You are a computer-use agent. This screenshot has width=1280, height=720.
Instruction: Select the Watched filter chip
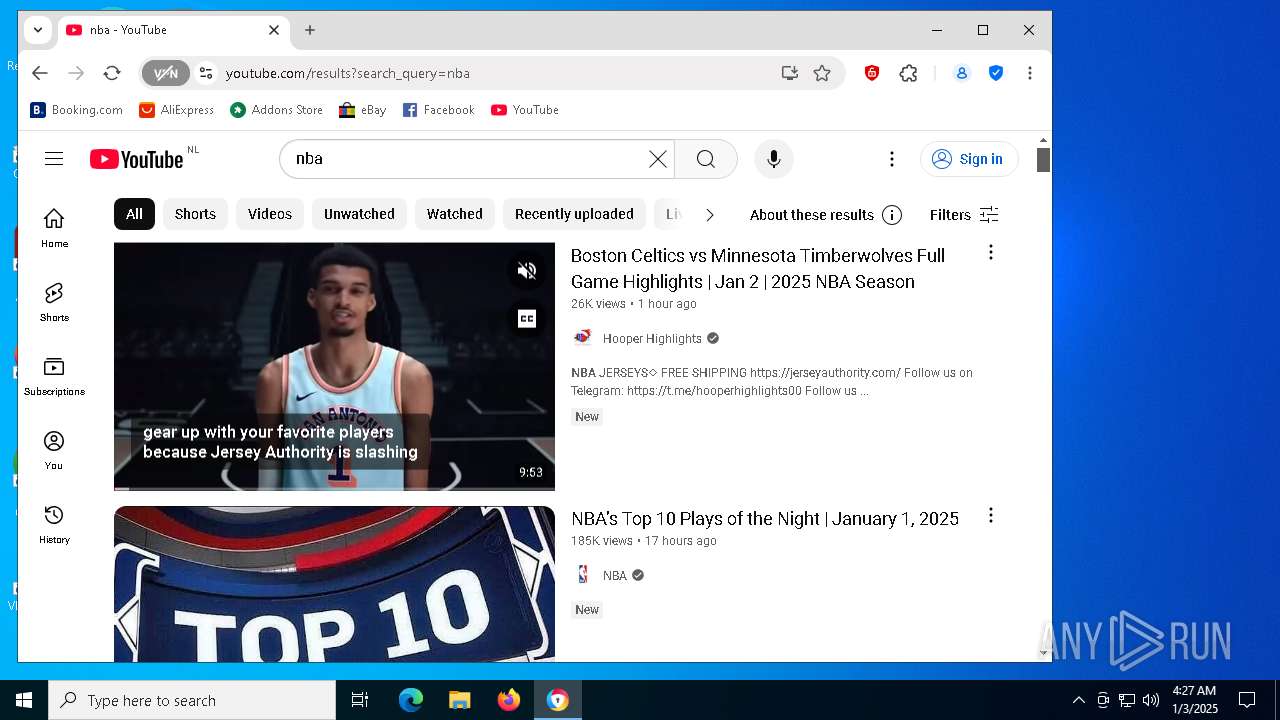(x=455, y=214)
